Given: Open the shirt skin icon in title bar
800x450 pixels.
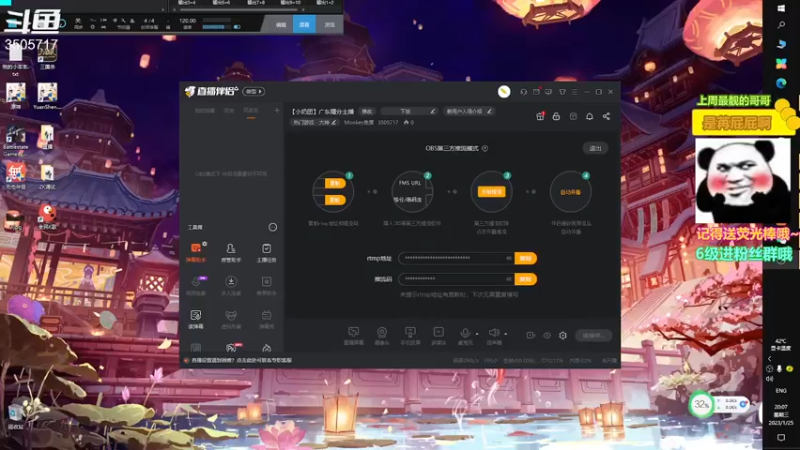Looking at the screenshot, I should coord(562,92).
